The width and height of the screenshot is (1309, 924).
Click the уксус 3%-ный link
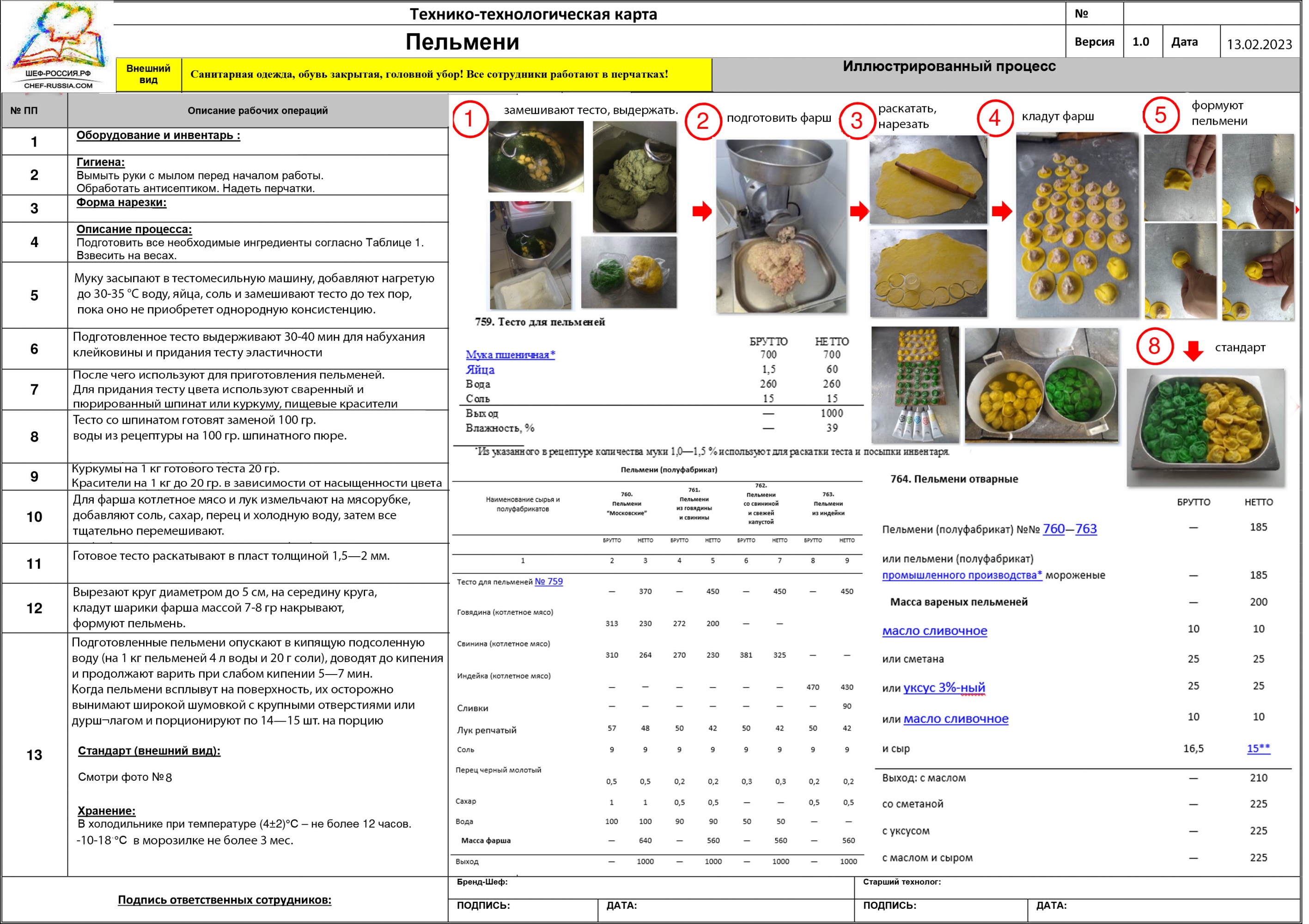(x=945, y=687)
